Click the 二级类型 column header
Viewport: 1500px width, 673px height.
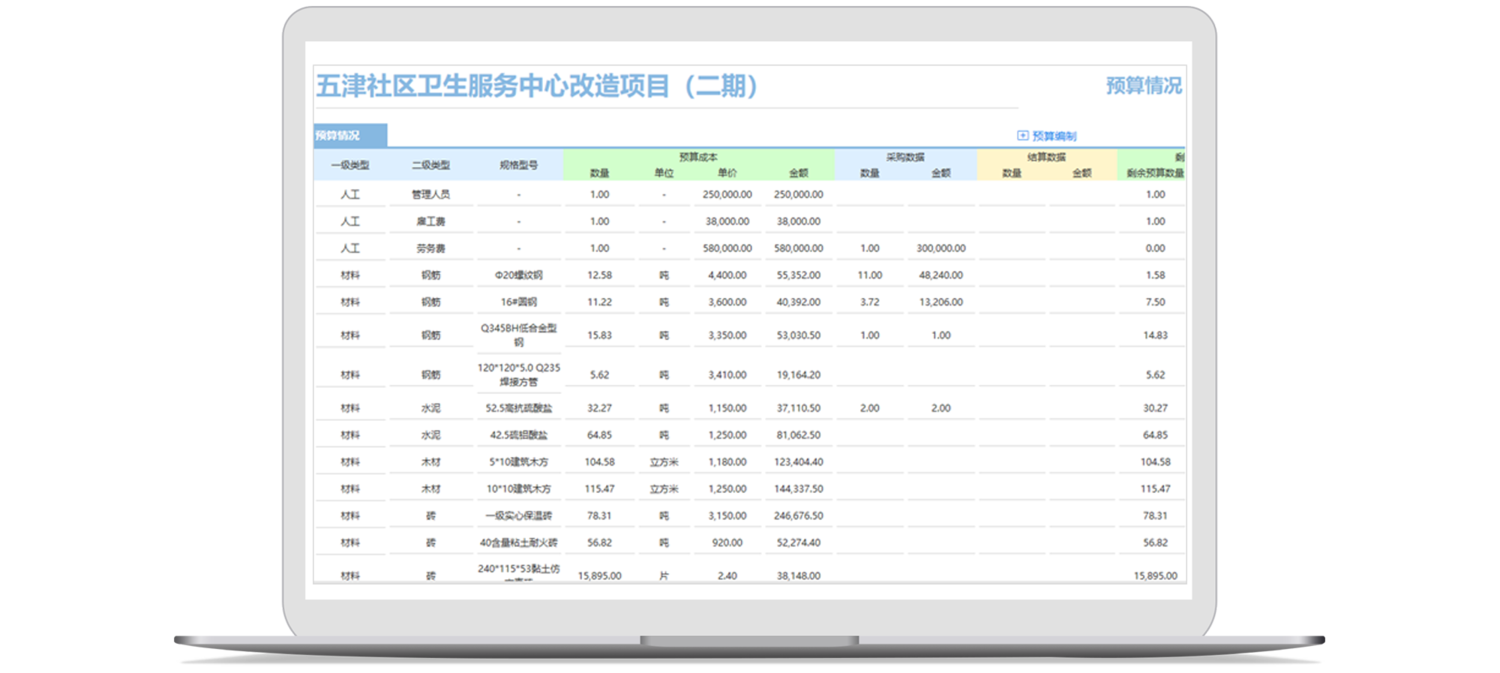[x=431, y=165]
